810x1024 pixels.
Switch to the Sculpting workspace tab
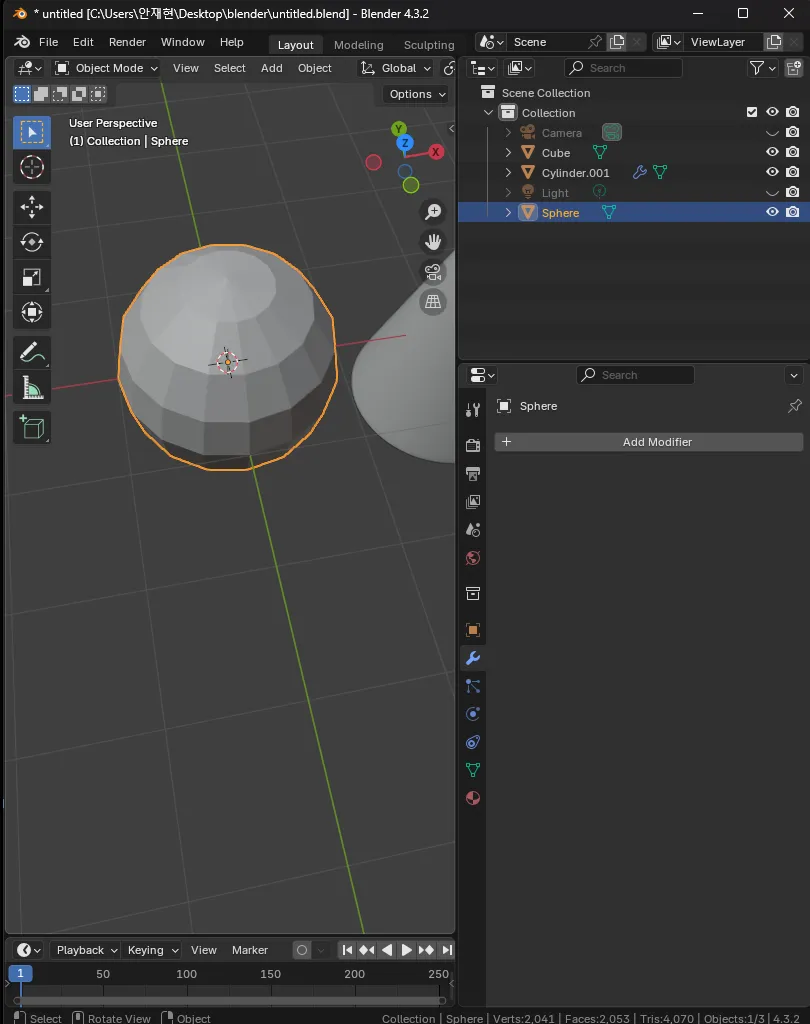click(x=429, y=45)
